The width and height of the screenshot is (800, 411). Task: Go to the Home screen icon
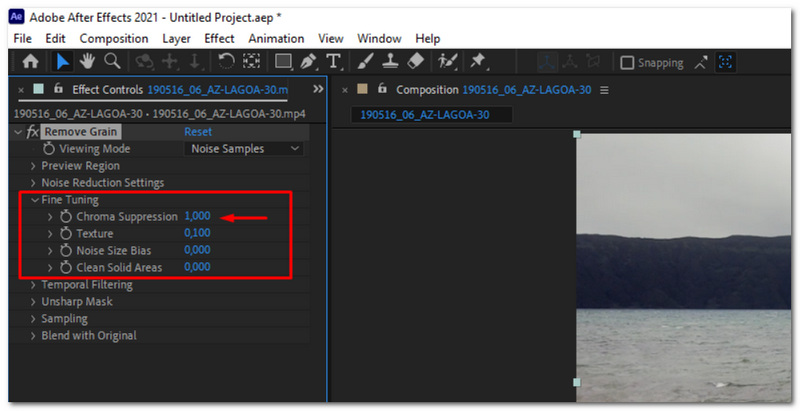click(30, 62)
